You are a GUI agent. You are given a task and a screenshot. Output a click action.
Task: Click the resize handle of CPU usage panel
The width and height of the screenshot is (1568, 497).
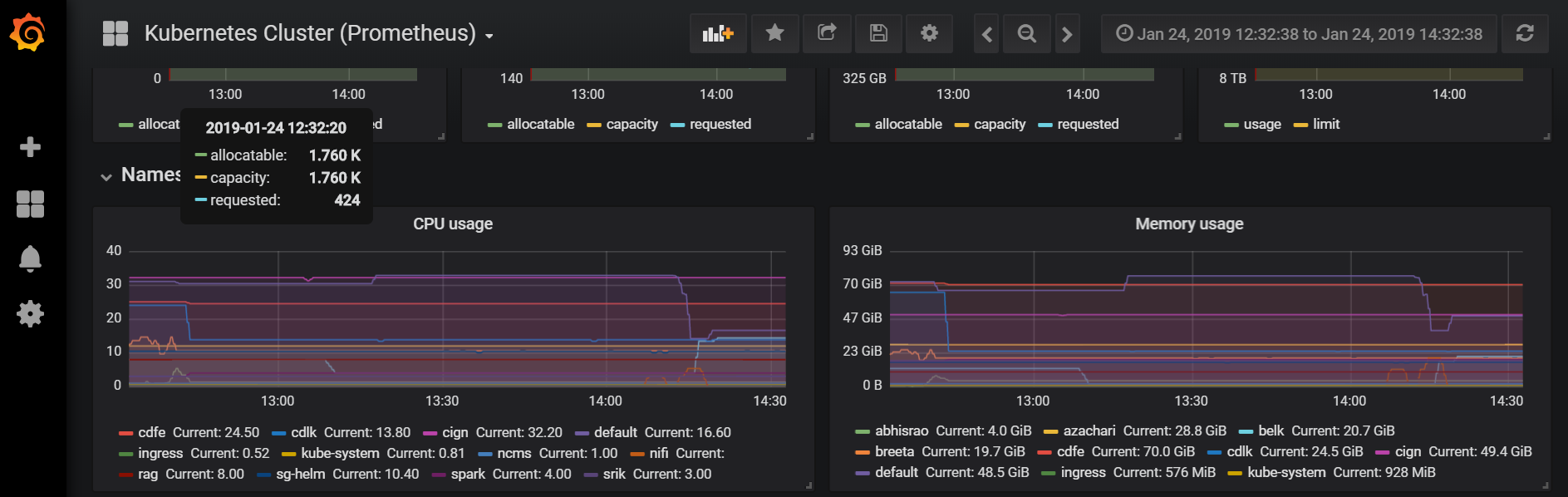(x=809, y=485)
